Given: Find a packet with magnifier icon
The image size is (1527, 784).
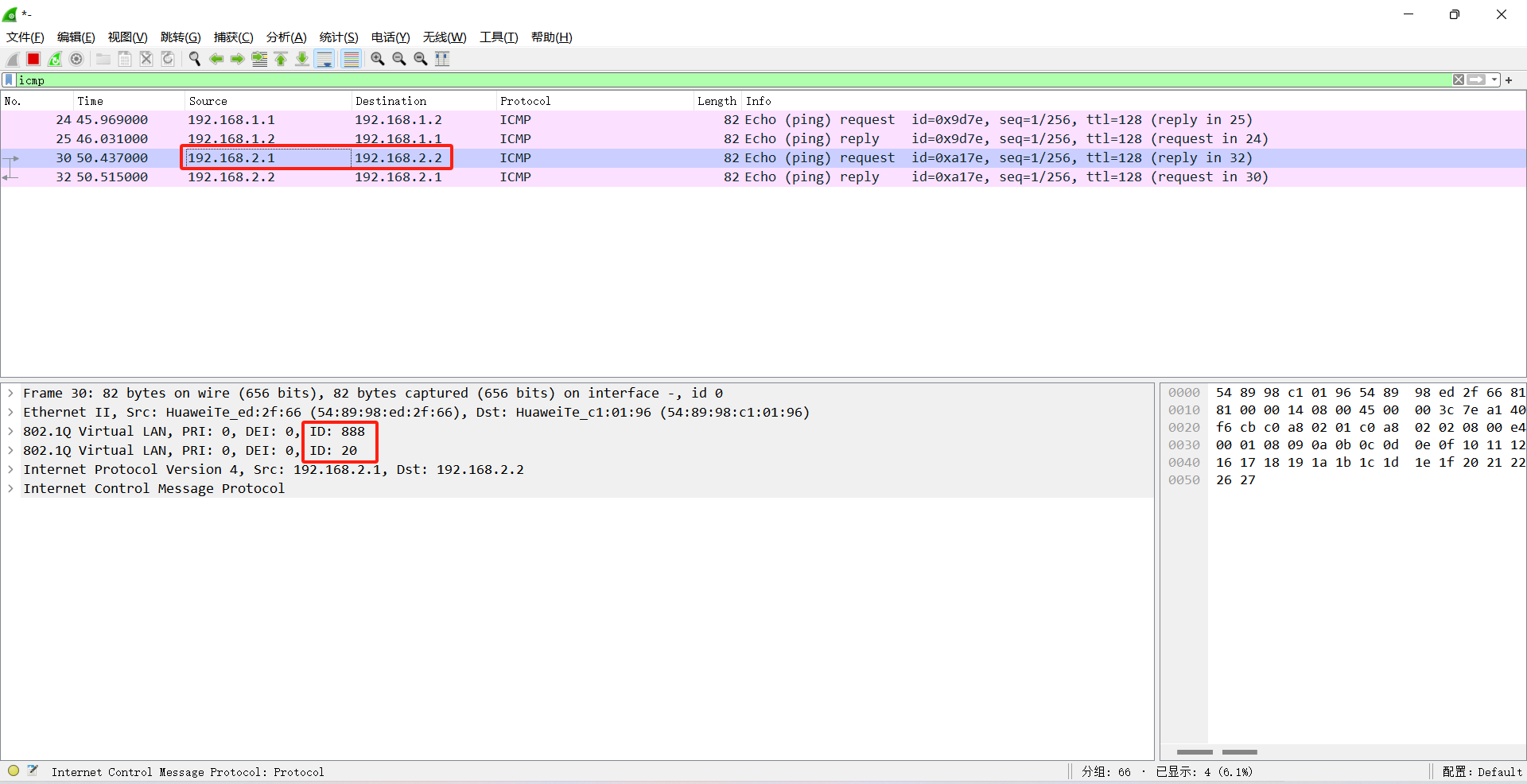Looking at the screenshot, I should 194,59.
